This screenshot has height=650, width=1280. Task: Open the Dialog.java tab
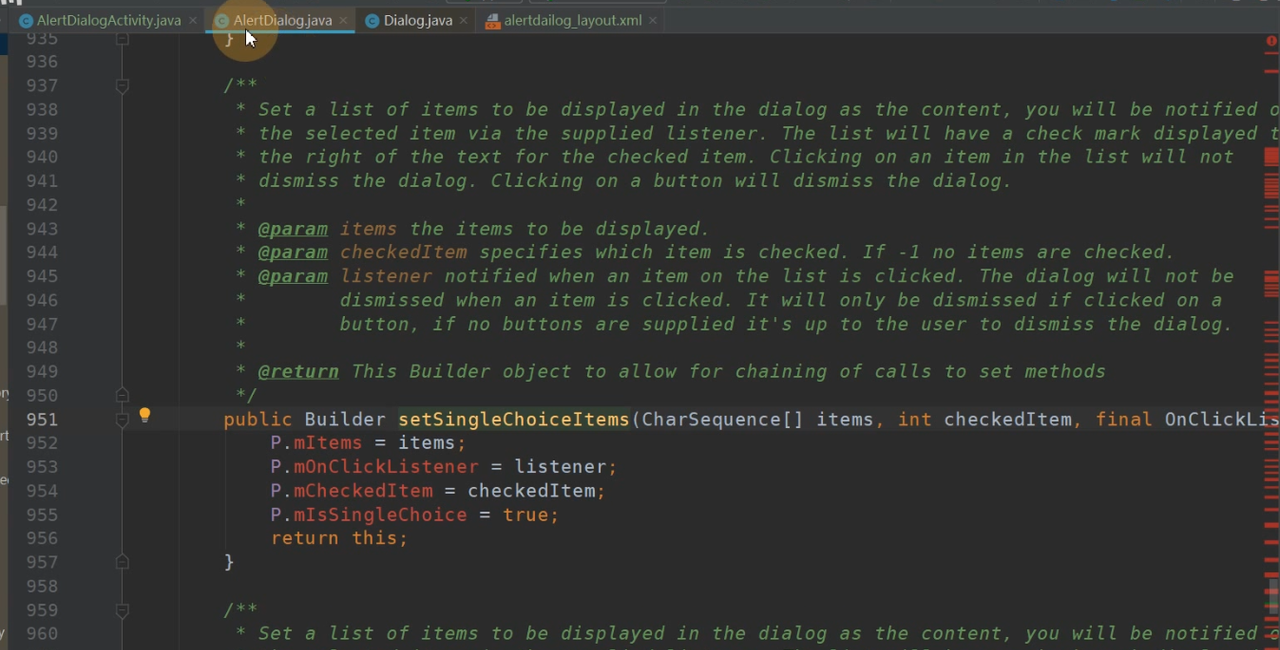click(418, 20)
